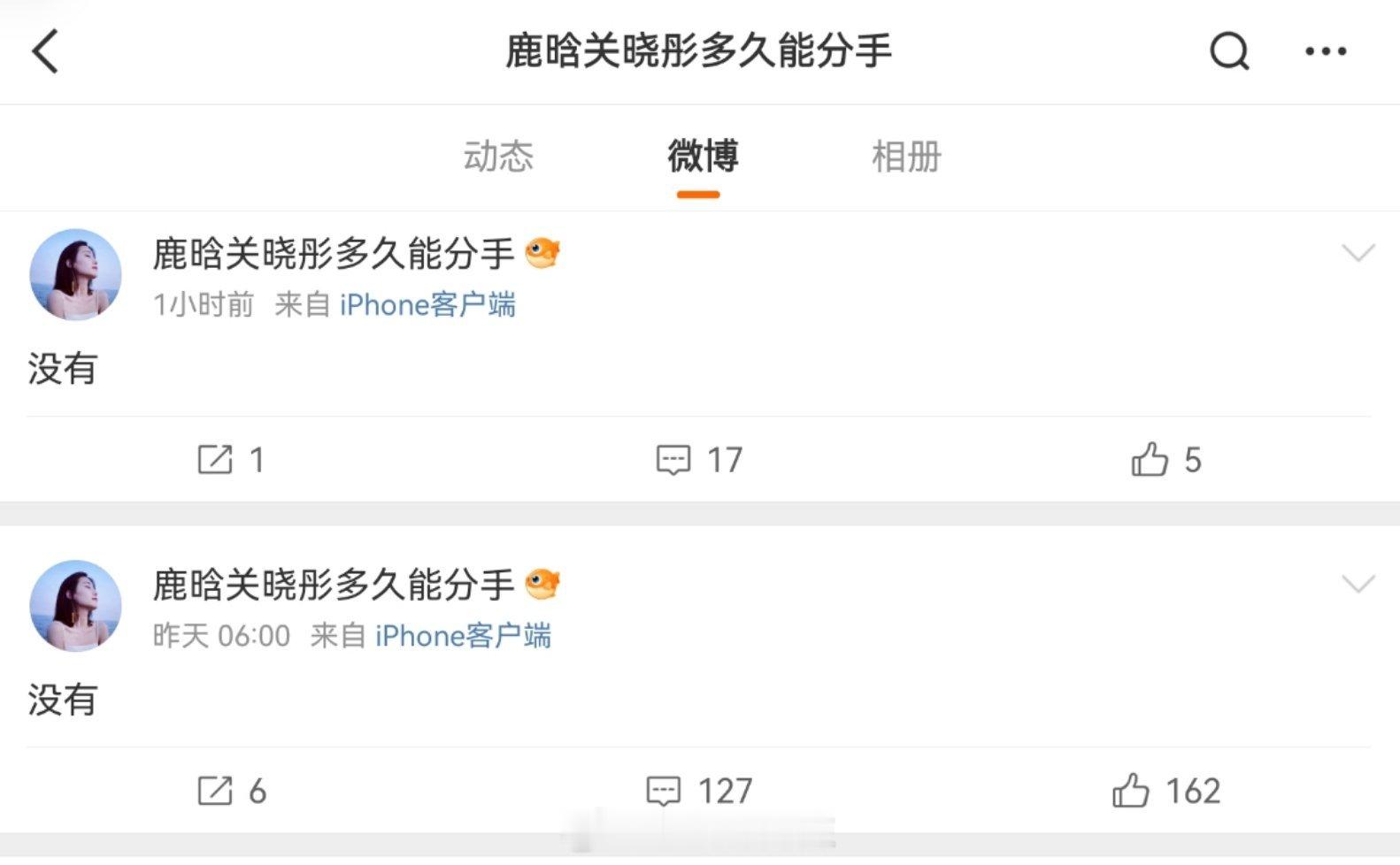
Task: Open iPhone客户端 link on first post
Action: (427, 305)
